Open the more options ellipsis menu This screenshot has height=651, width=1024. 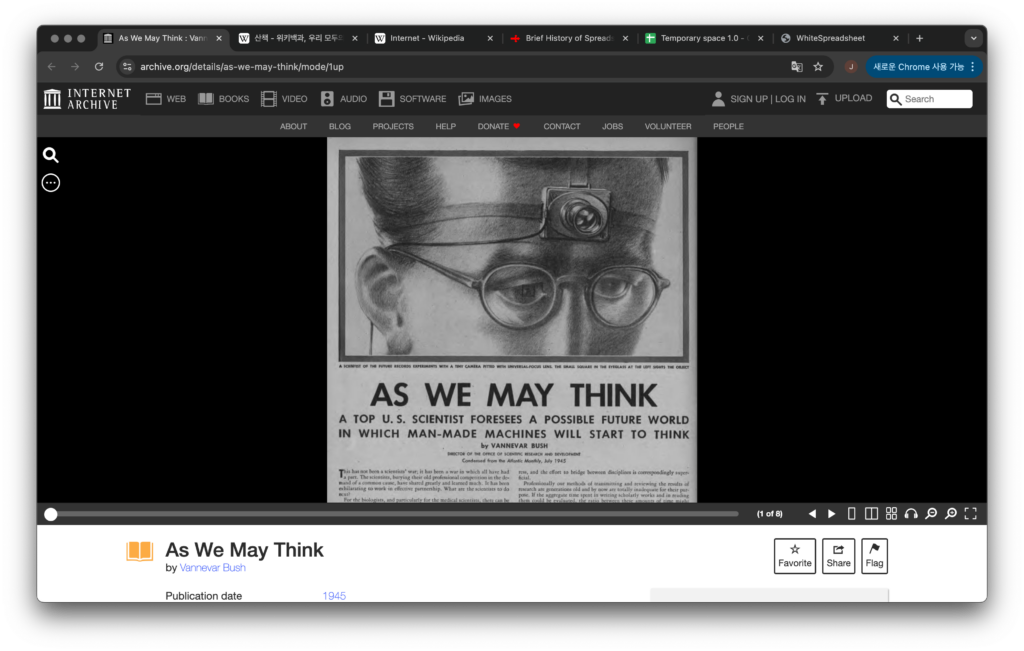(51, 183)
